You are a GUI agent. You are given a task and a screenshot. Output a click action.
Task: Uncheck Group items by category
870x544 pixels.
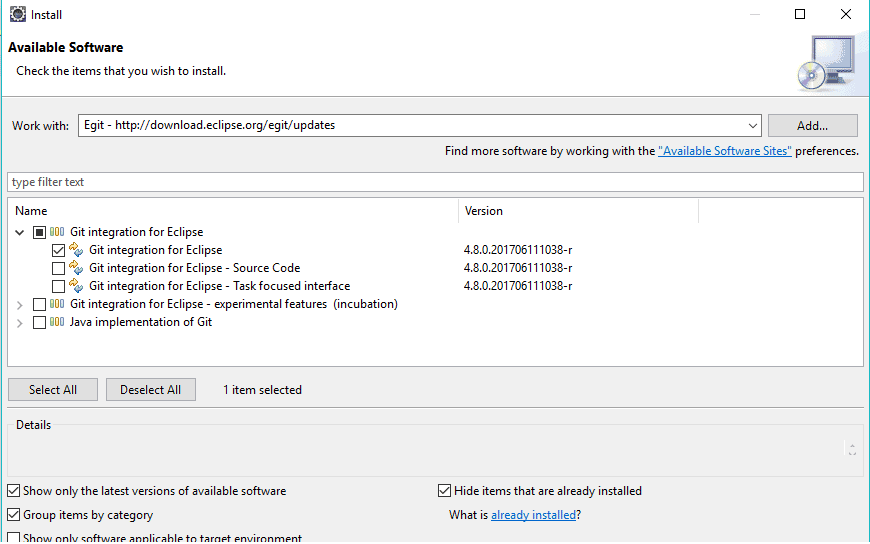tap(13, 515)
